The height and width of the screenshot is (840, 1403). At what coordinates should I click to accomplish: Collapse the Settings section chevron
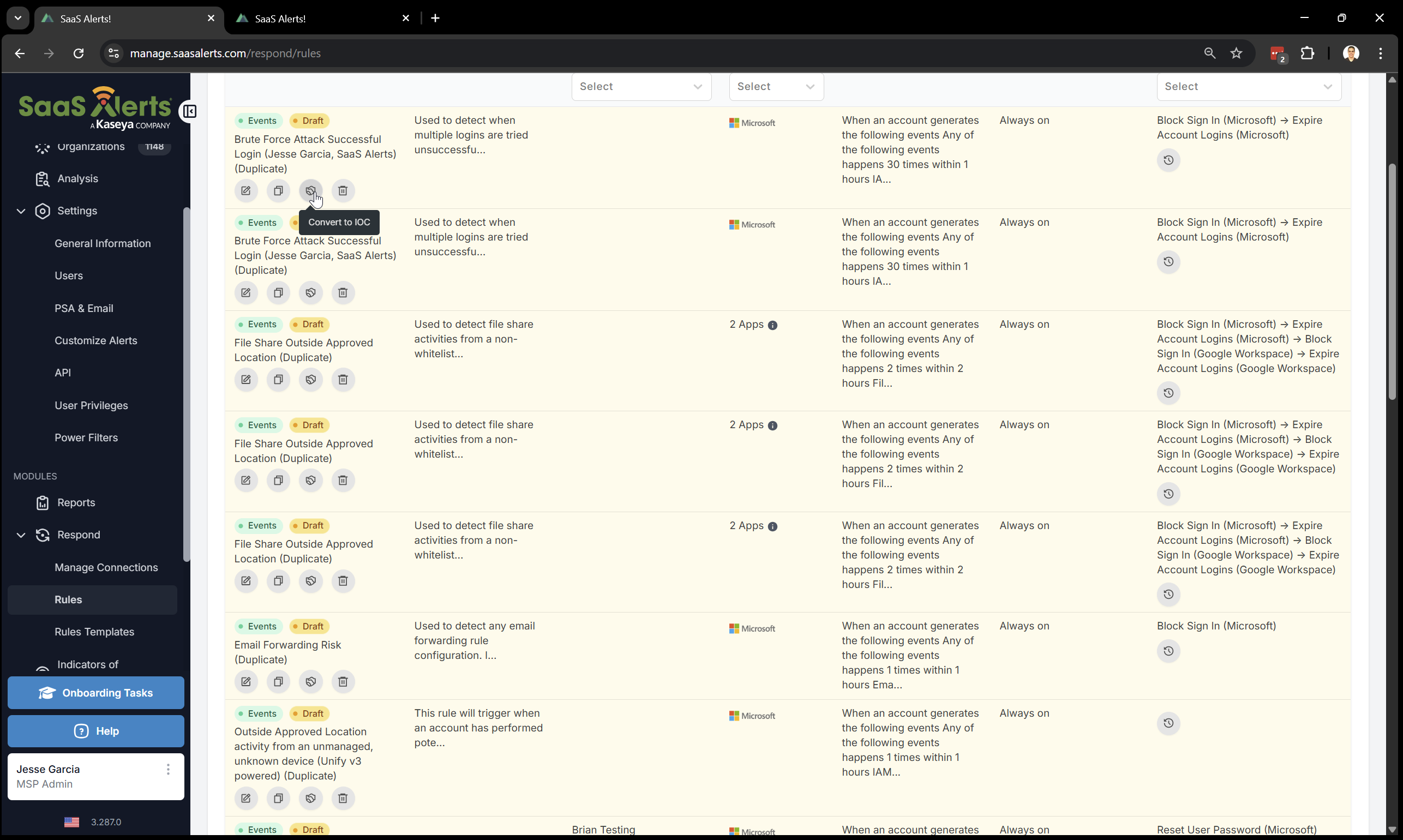tap(21, 211)
